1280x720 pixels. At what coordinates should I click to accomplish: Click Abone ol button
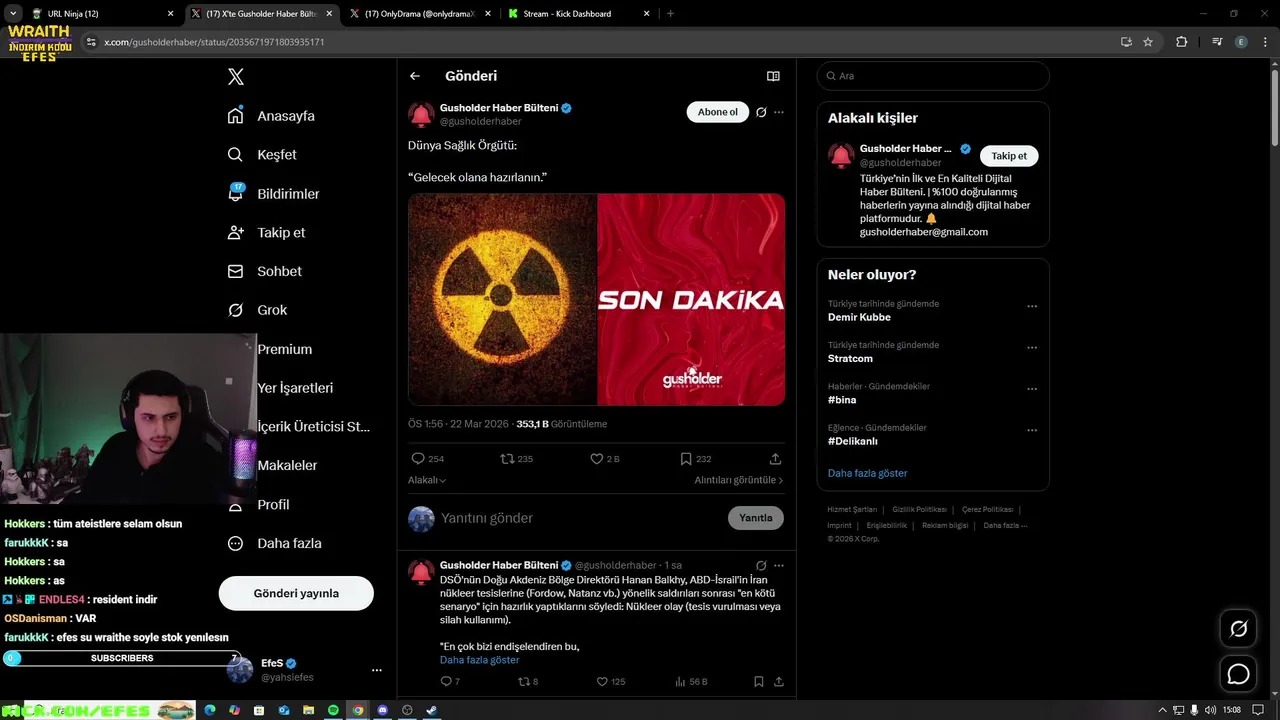pos(718,112)
